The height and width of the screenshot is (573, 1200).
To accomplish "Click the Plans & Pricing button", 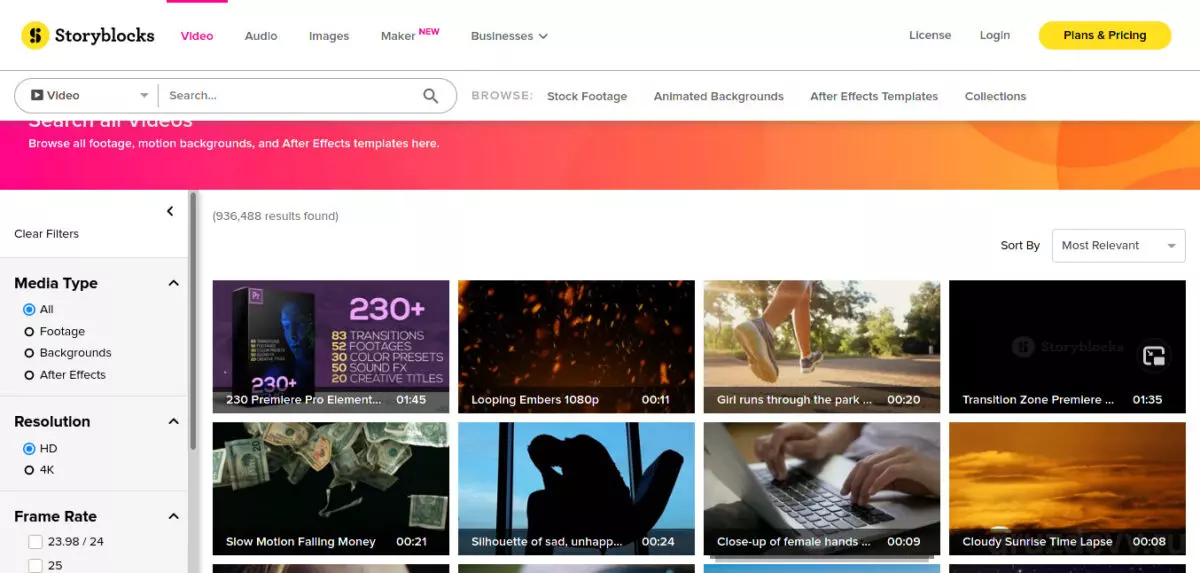I will 1104,35.
